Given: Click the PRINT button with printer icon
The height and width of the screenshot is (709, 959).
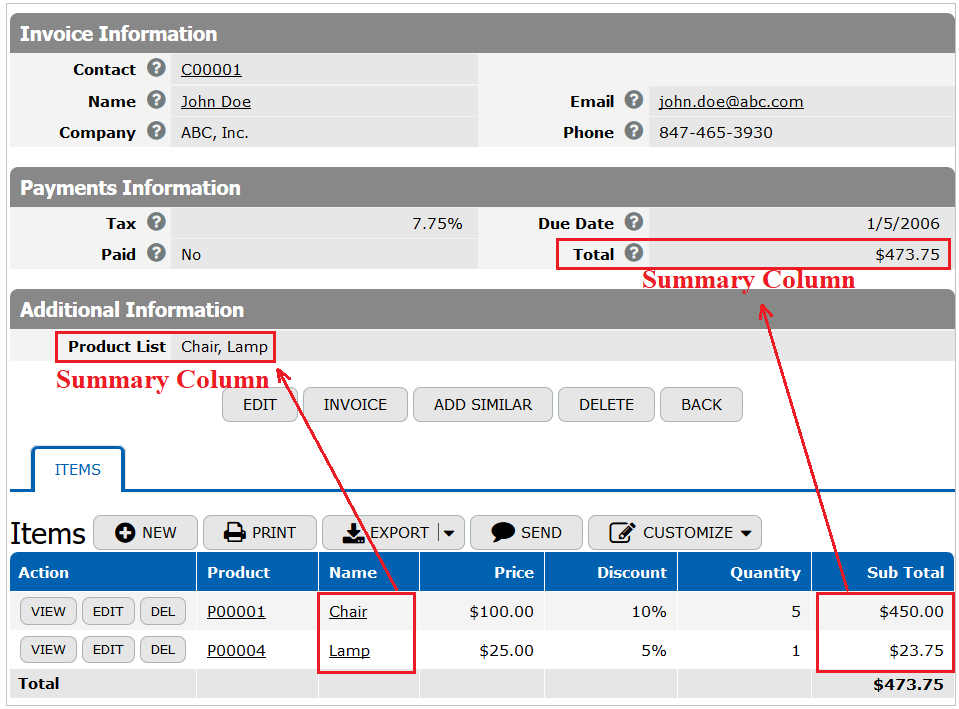Looking at the screenshot, I should tap(260, 532).
